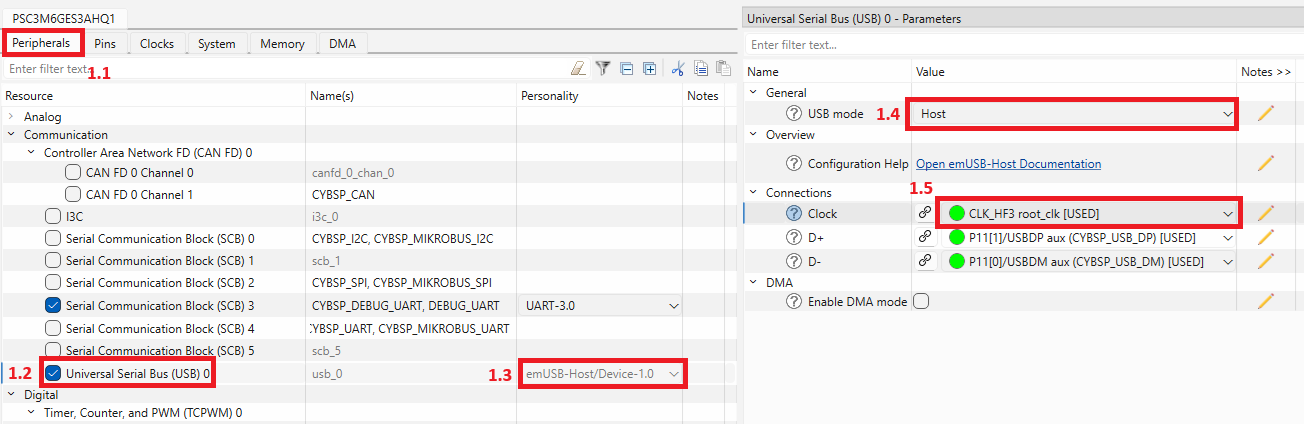This screenshot has height=424, width=1304.
Task: Tick the I3C resource checkbox
Action: pos(53,216)
